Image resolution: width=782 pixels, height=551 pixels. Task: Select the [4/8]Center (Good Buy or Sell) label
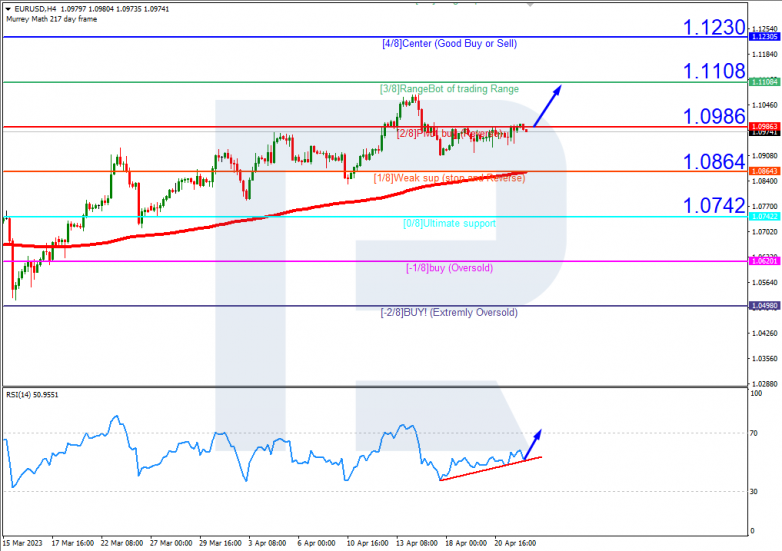coord(449,43)
